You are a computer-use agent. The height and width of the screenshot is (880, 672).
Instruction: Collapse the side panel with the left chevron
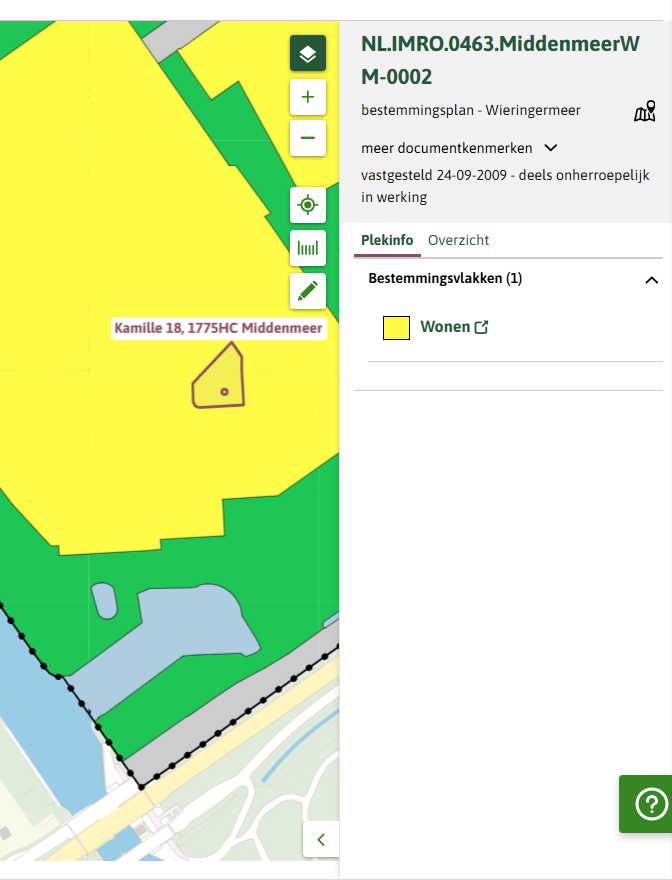pos(321,840)
